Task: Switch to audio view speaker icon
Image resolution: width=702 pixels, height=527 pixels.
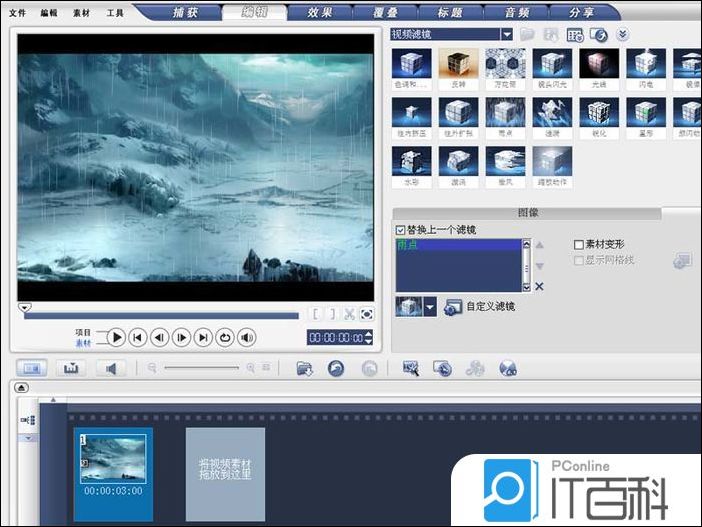Action: (110, 368)
